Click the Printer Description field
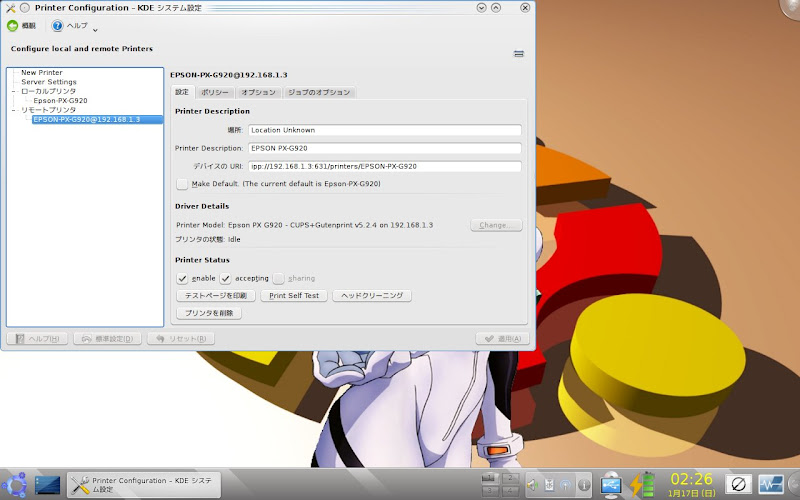 [385, 148]
